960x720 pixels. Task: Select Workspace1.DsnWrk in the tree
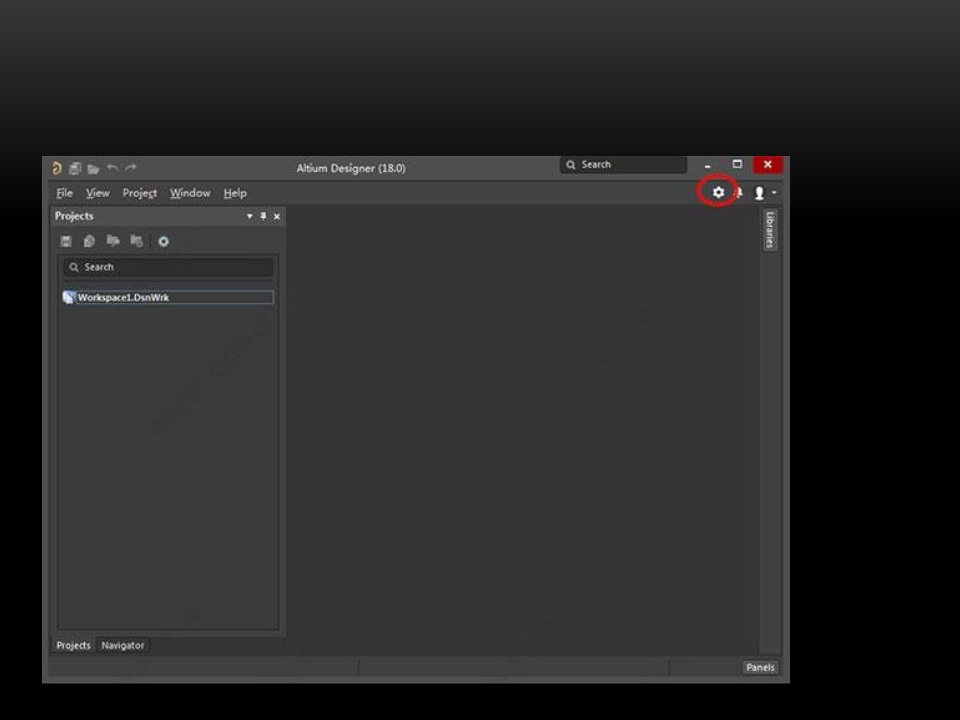coord(168,298)
